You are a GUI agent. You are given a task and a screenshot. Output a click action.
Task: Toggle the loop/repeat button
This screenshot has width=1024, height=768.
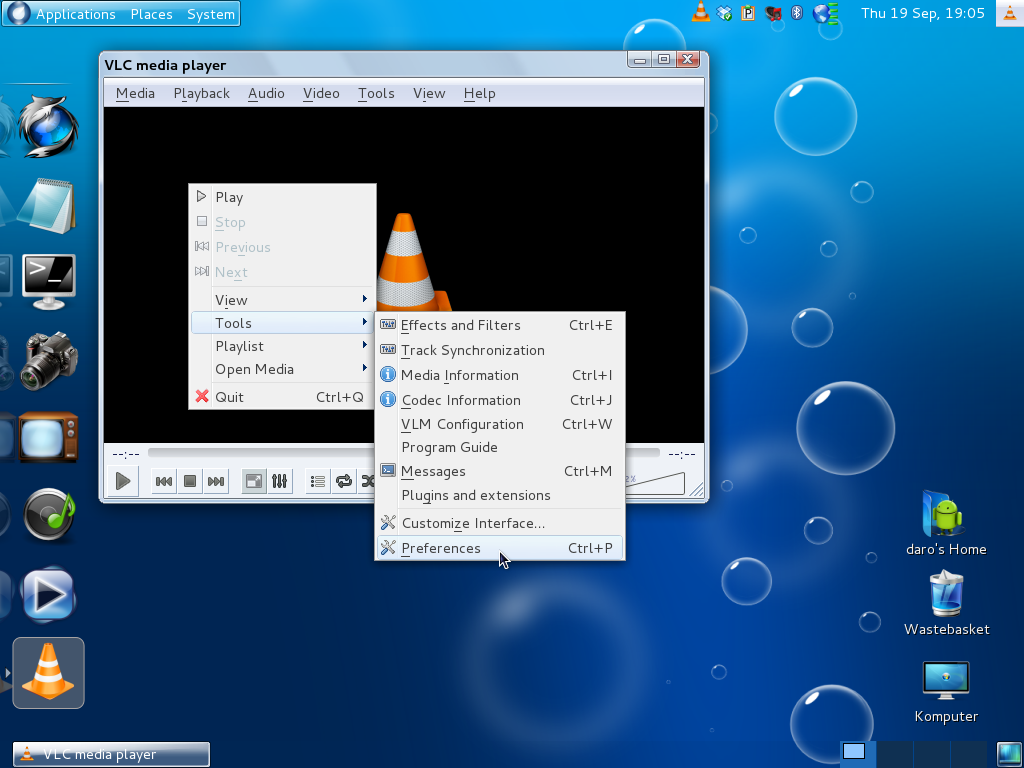[x=344, y=482]
